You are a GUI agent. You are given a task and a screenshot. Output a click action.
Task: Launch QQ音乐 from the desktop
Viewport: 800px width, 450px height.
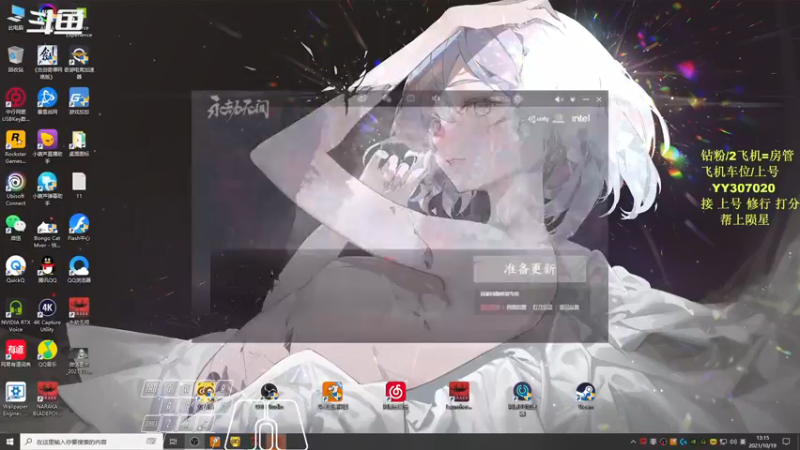[47, 354]
